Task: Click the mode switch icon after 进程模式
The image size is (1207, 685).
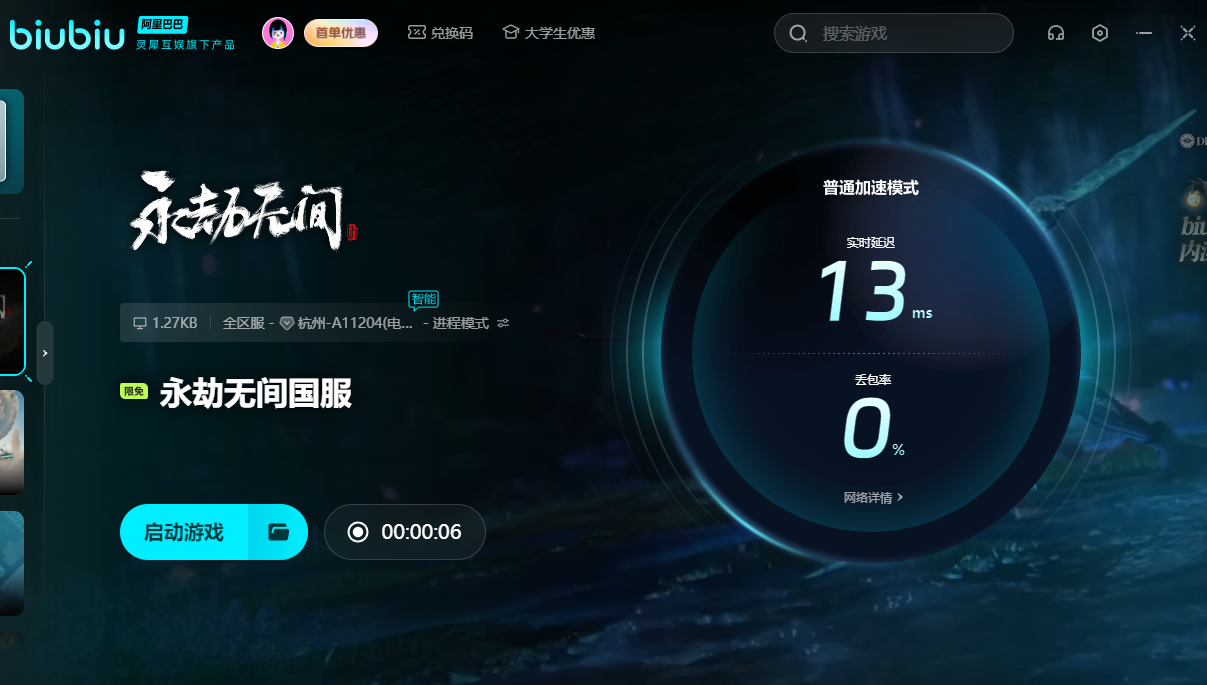Action: click(x=503, y=323)
